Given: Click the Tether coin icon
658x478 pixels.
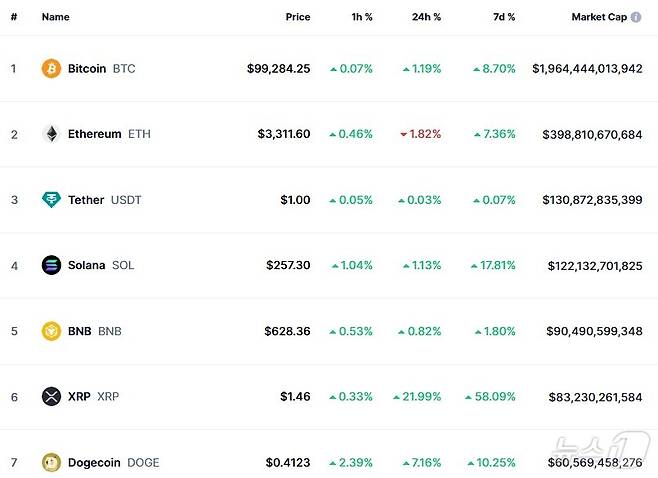Looking at the screenshot, I should pos(51,200).
